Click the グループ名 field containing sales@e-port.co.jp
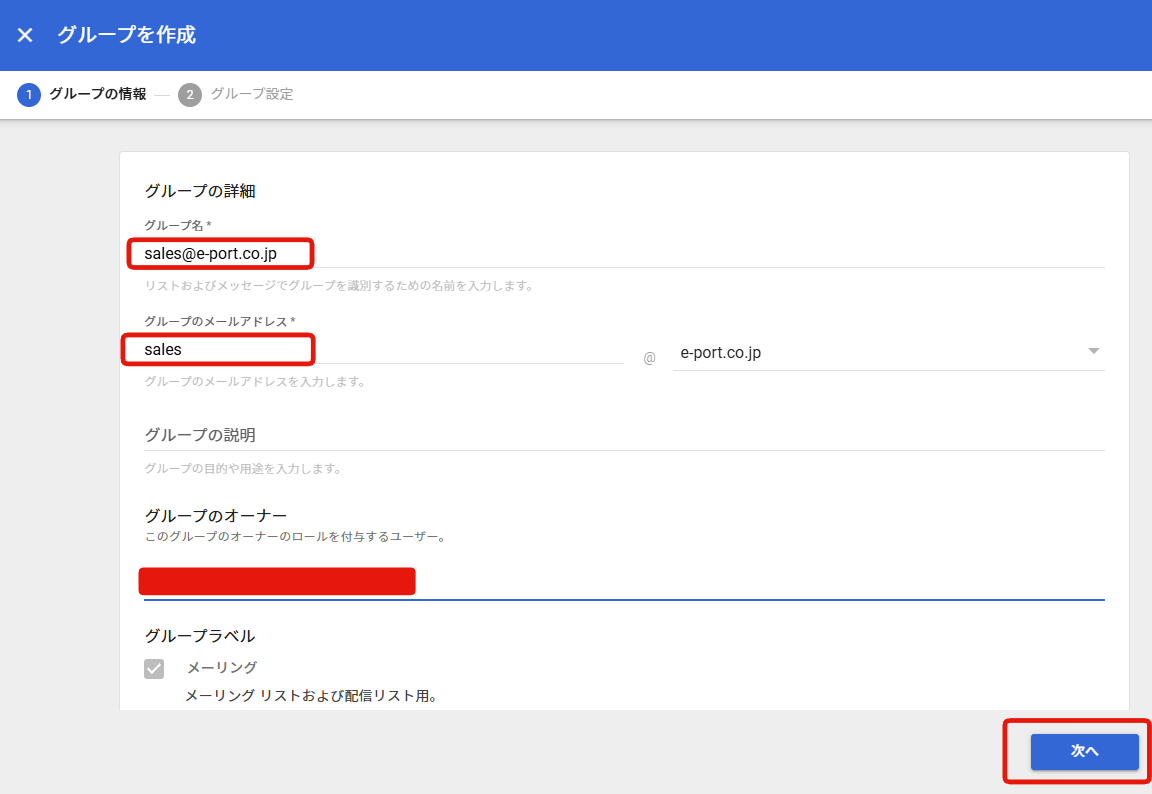The width and height of the screenshot is (1152, 794). [x=622, y=254]
